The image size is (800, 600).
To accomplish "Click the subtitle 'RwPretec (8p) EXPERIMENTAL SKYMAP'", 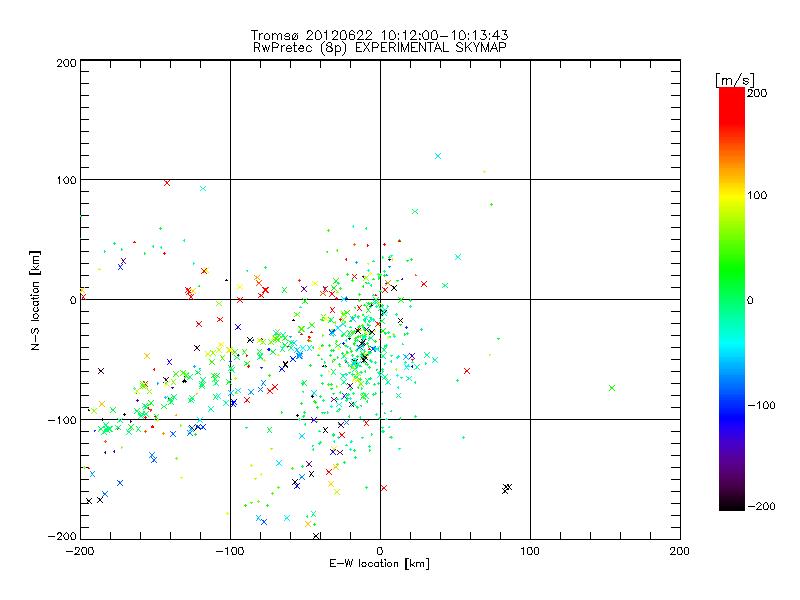I will [x=379, y=47].
